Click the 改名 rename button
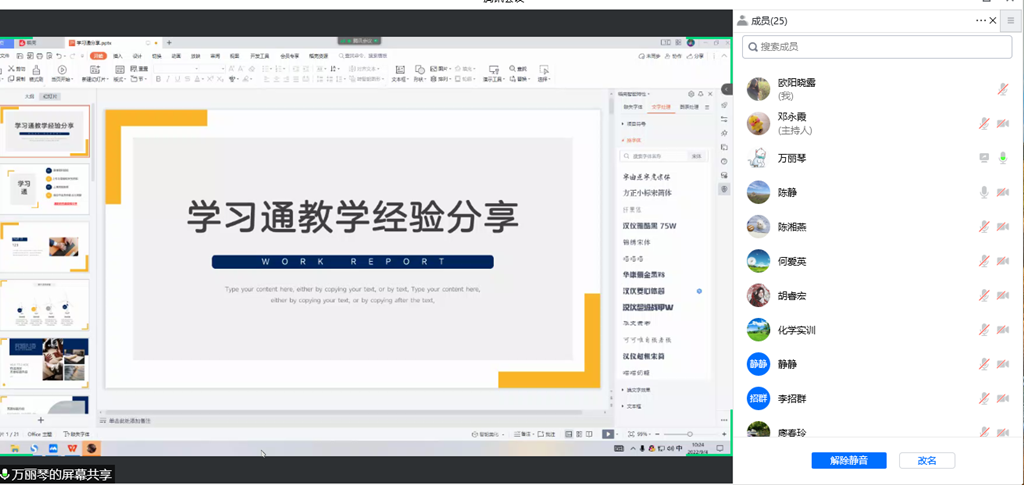This screenshot has height=485, width=1024. coord(927,460)
